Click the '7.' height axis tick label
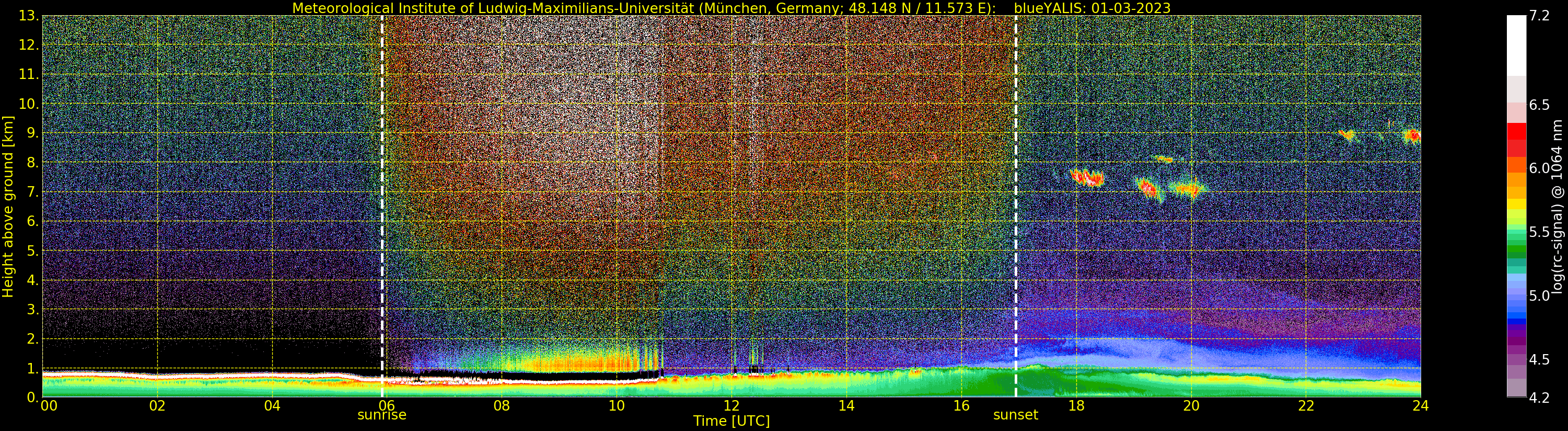1568x431 pixels. [32, 192]
